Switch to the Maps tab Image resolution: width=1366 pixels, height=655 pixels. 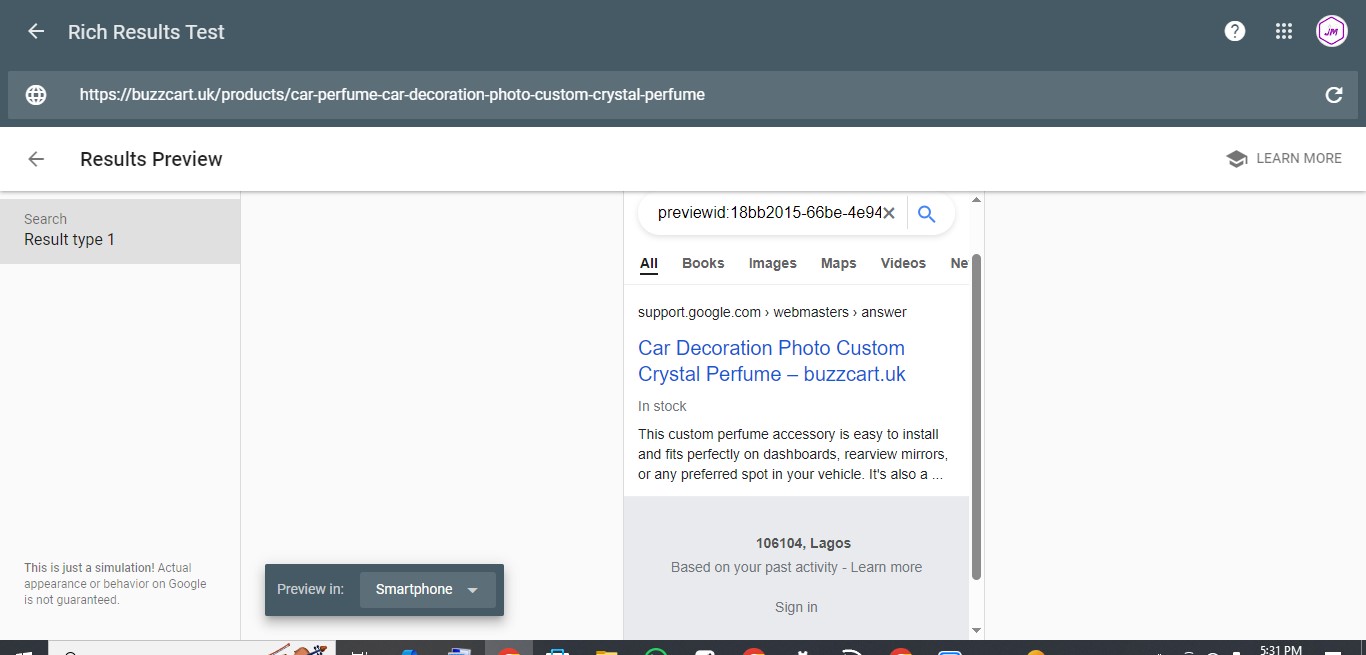pyautogui.click(x=838, y=263)
